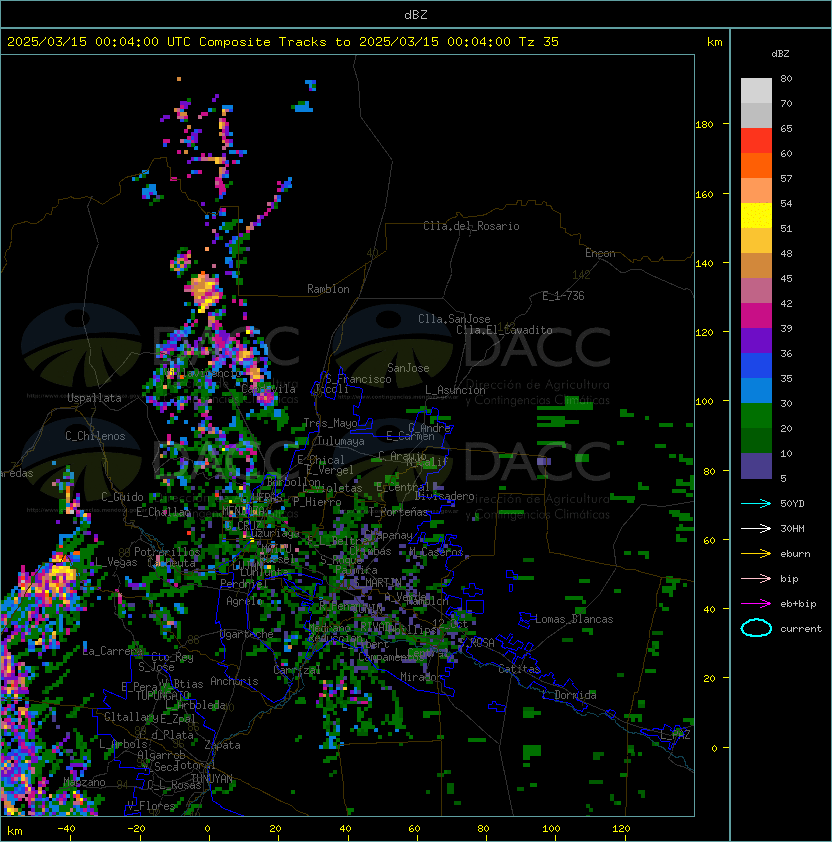
Task: Select the dark green 10-20 dBZ swatch
Action: pyautogui.click(x=756, y=440)
